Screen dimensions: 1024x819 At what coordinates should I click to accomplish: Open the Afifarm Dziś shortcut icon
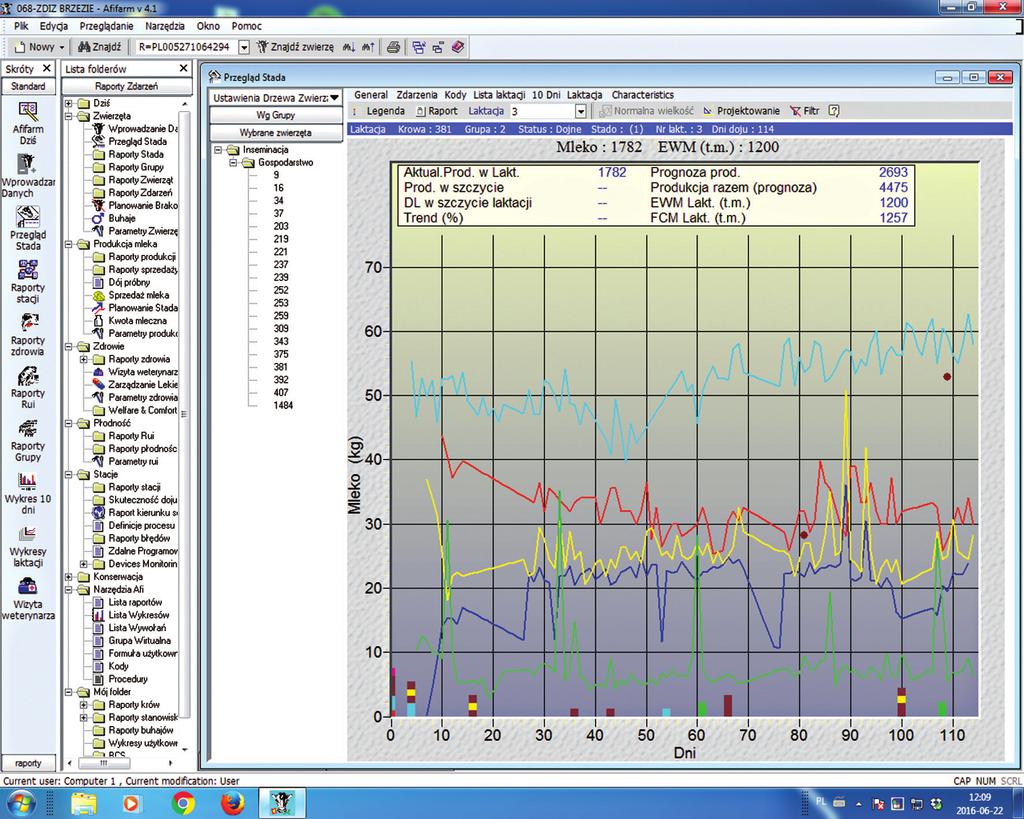click(27, 112)
